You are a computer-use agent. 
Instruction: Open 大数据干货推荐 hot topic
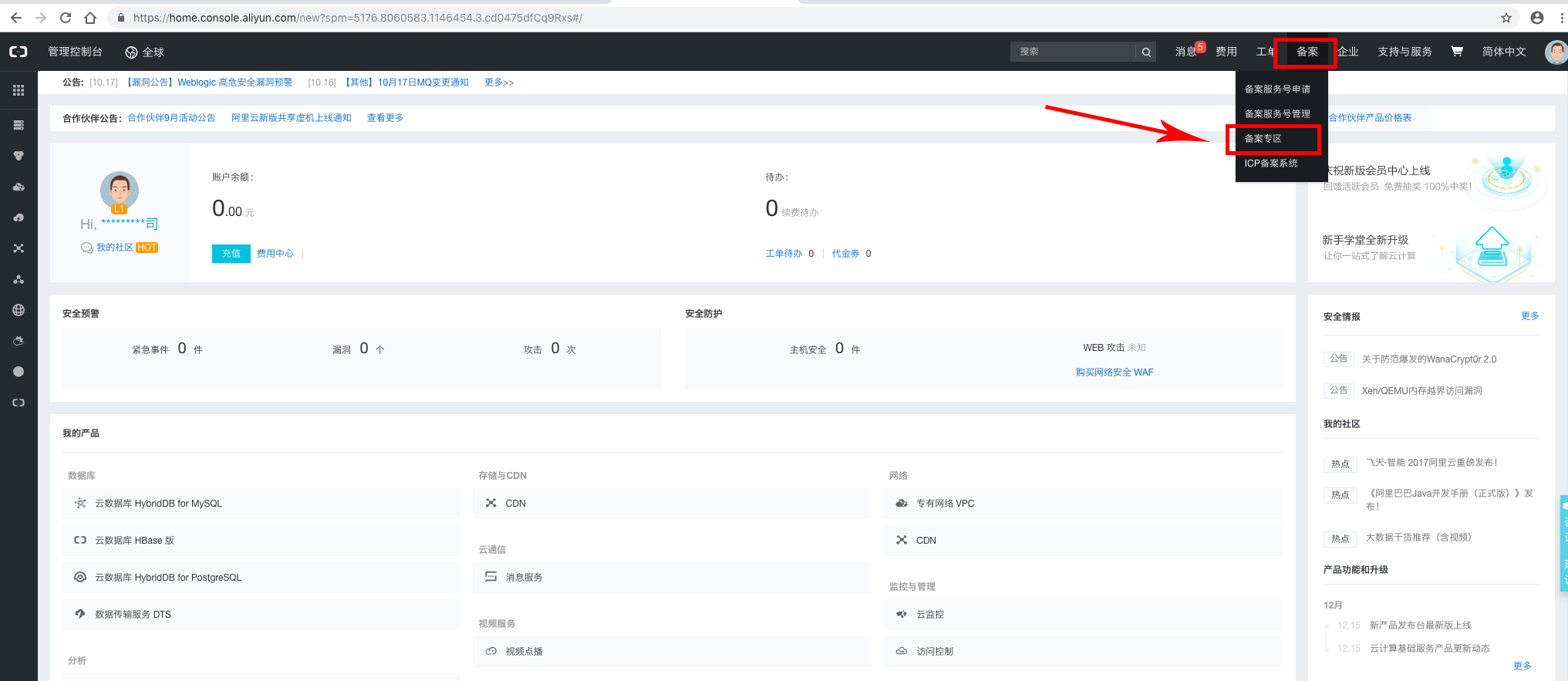pos(1418,538)
